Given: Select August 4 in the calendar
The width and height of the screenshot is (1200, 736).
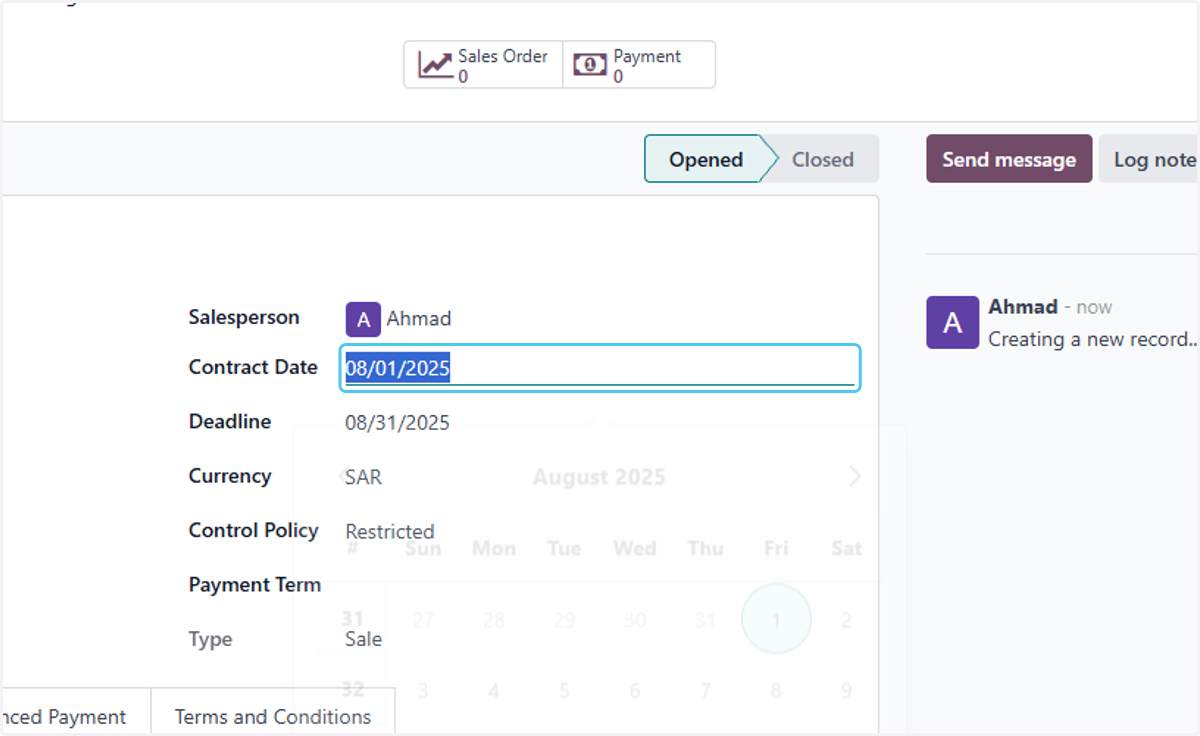Looking at the screenshot, I should (x=494, y=690).
